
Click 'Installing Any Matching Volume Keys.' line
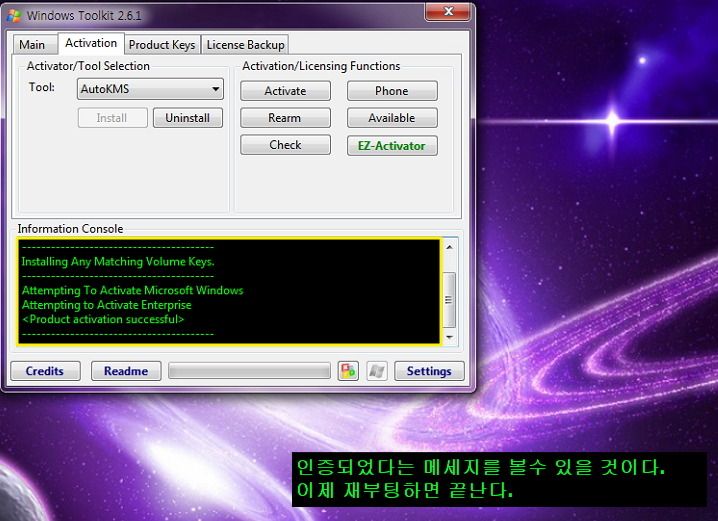coord(118,261)
